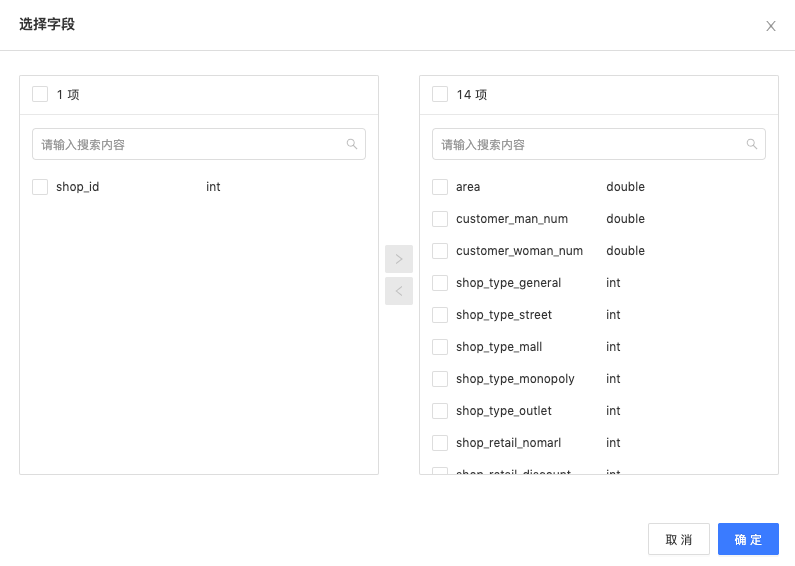This screenshot has height=566, width=795.
Task: Check the shop_retail_nomarl checkbox
Action: (x=440, y=442)
